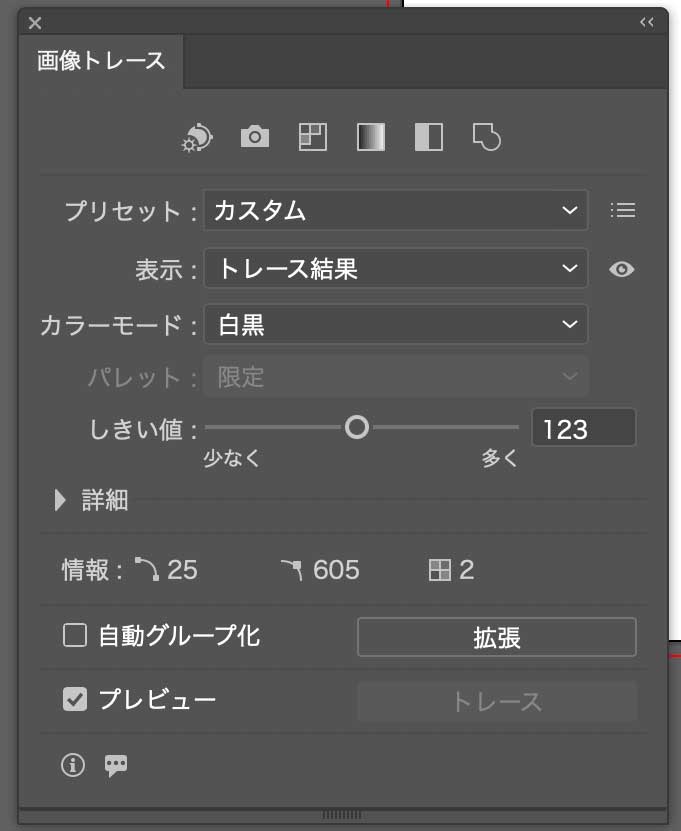The height and width of the screenshot is (831, 681).
Task: Collapse the panel with the double-arrow icon
Action: (647, 22)
